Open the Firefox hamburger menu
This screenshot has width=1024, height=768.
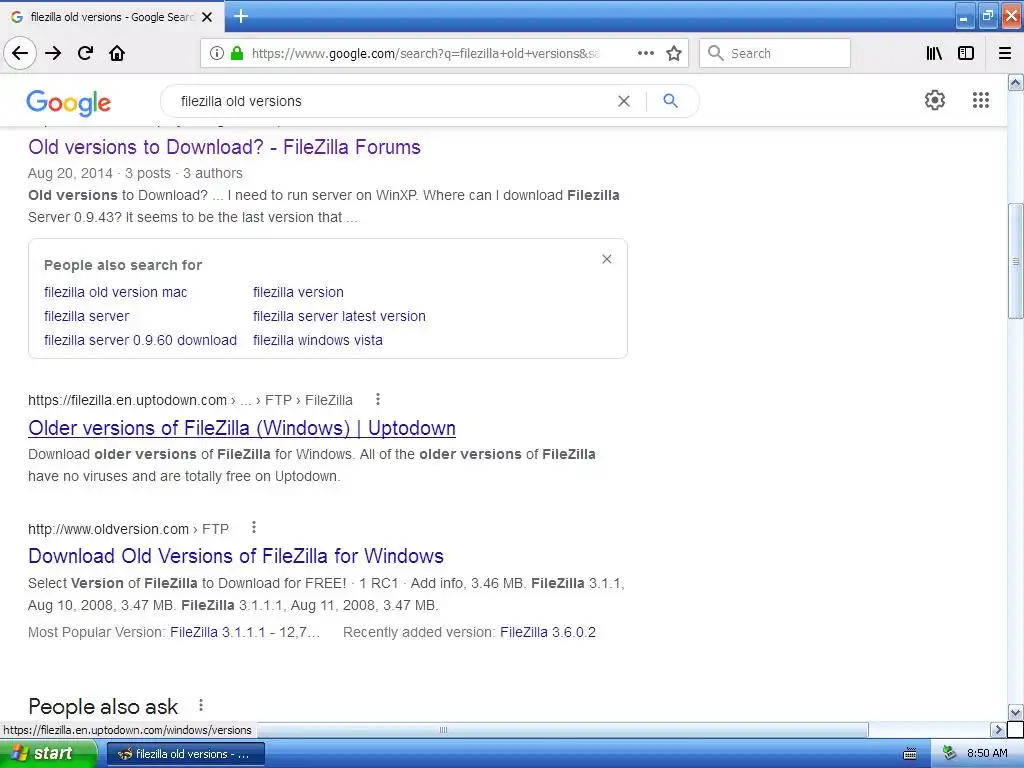pyautogui.click(x=1005, y=54)
